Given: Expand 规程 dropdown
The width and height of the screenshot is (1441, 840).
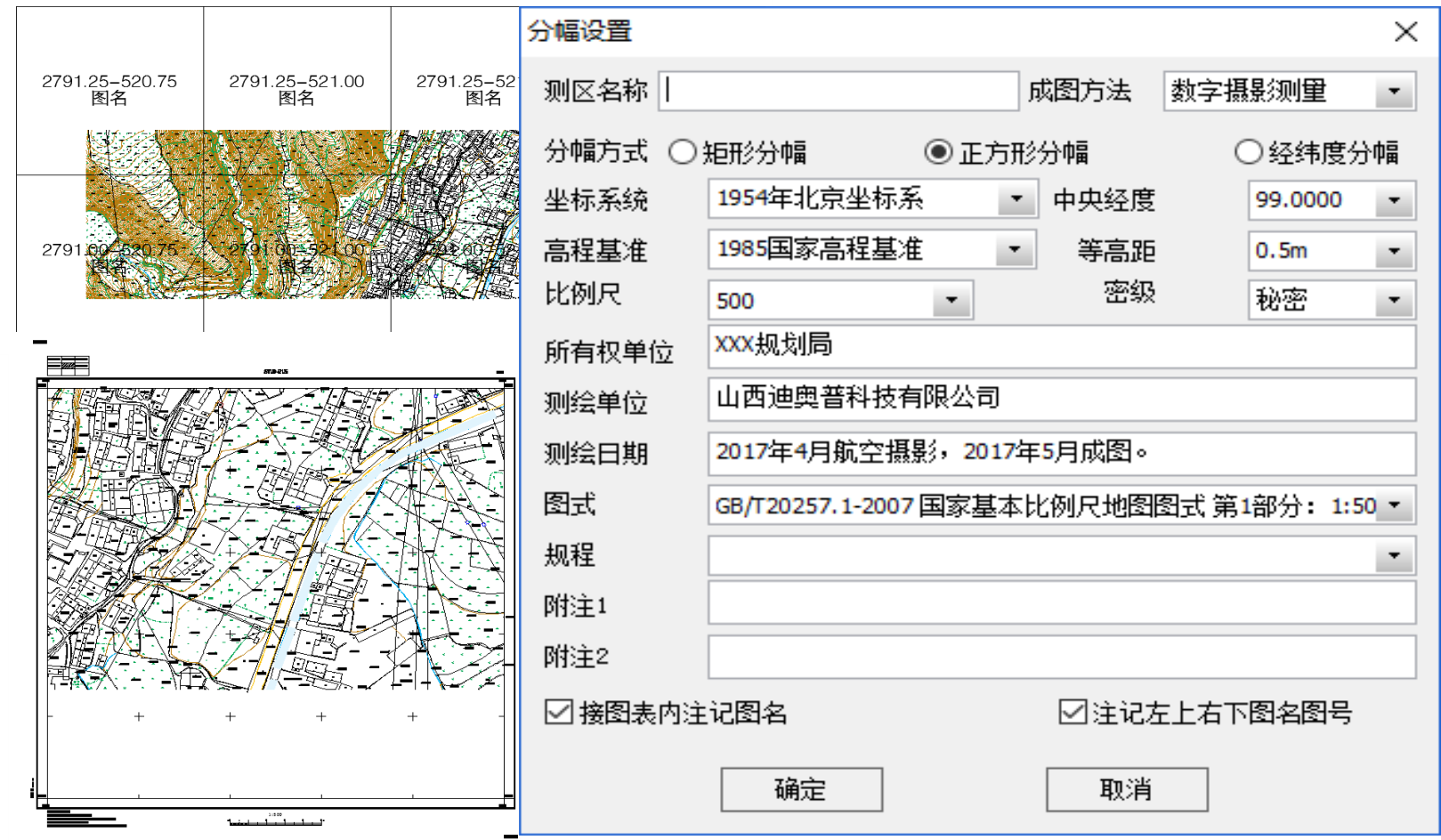Looking at the screenshot, I should 1394,556.
